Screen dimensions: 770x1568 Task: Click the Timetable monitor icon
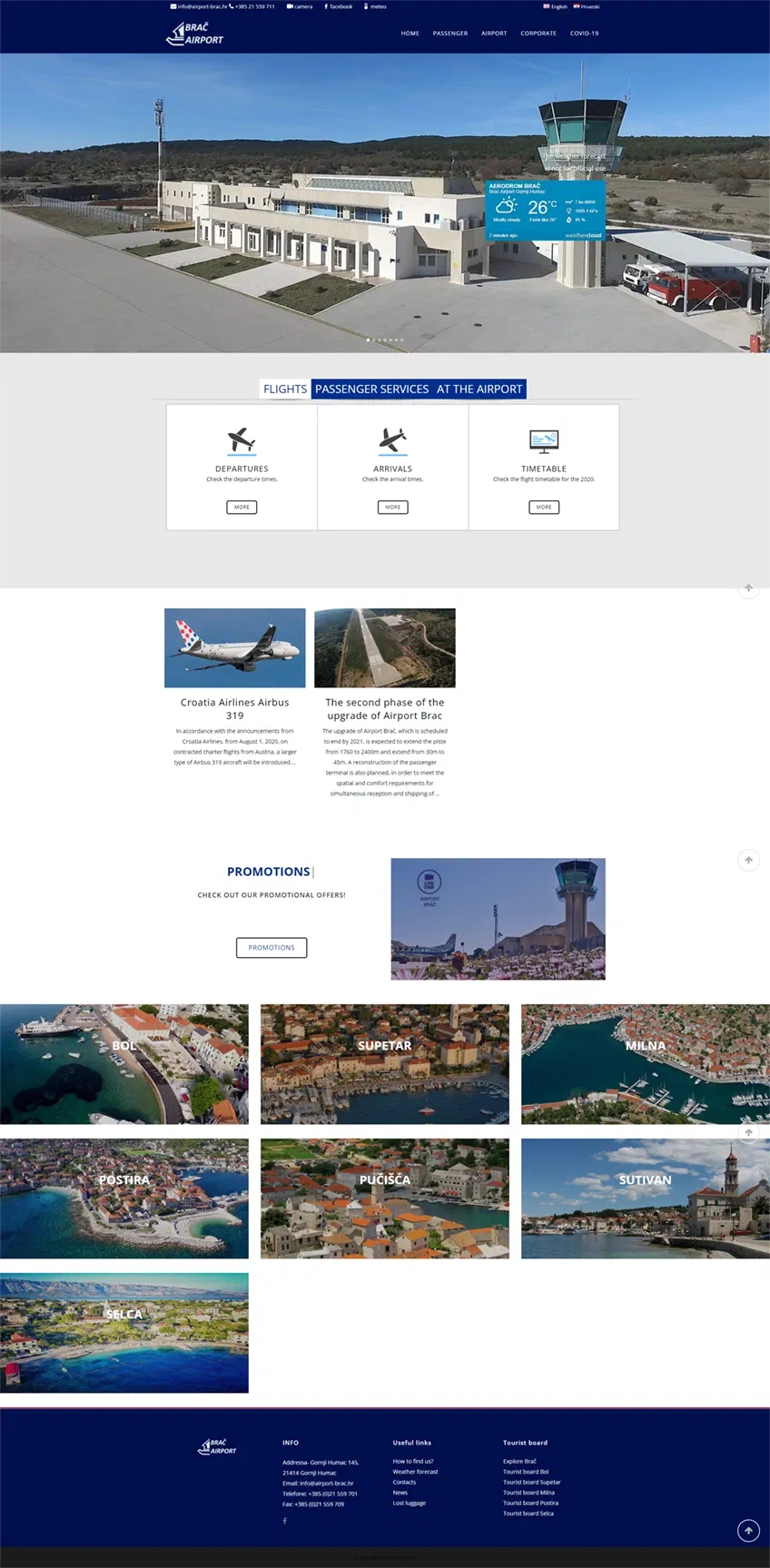coord(544,441)
